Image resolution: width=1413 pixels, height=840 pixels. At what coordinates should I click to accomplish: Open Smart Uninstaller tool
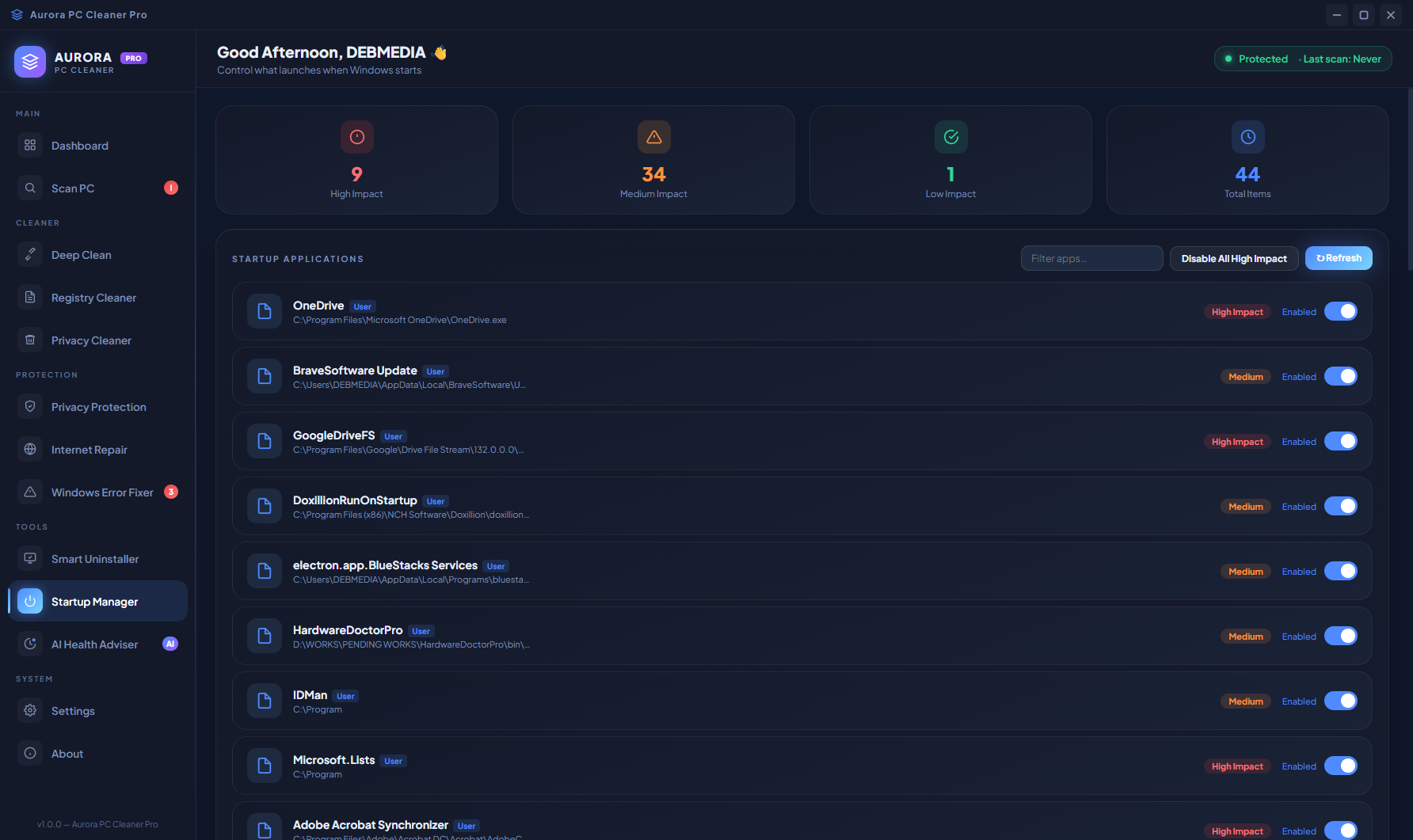(98, 559)
